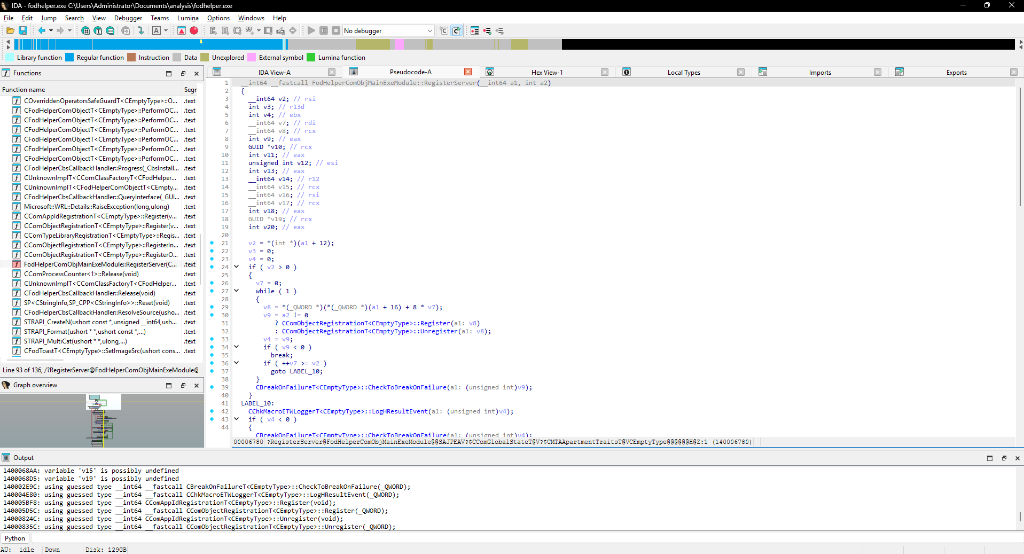
Task: Collapse the 'if ( ++v7 >= v2 )' block
Action: [236, 363]
